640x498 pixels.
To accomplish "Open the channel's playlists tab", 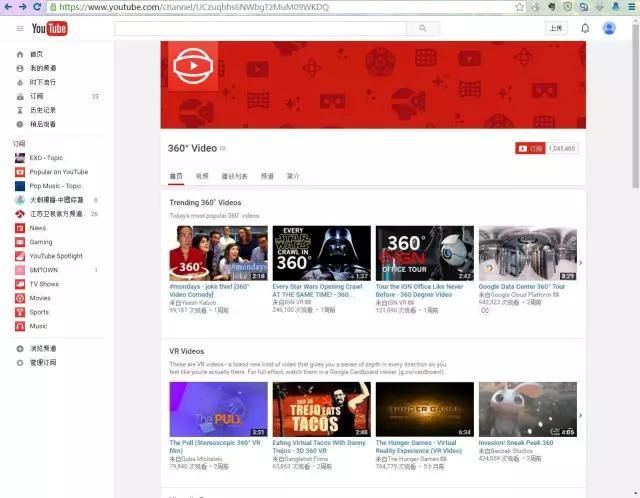I will (234, 176).
